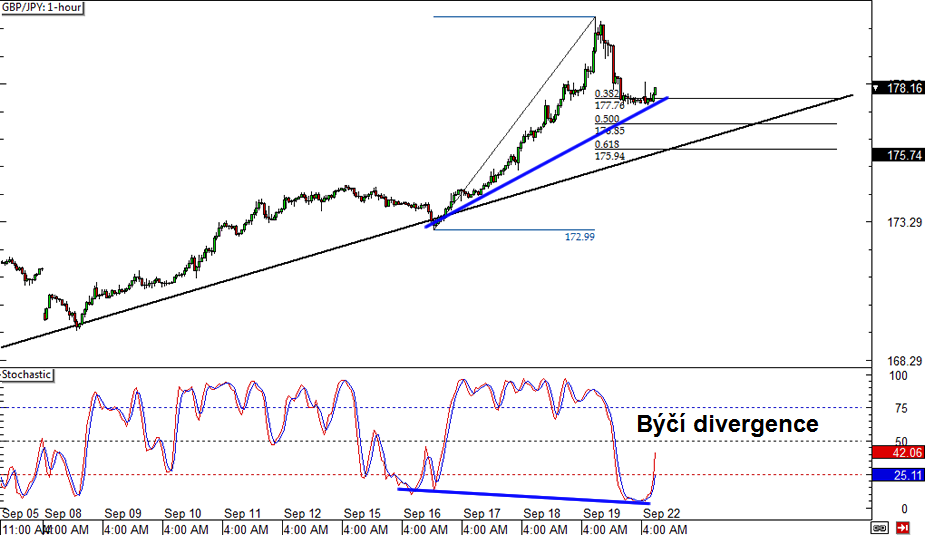Click the chain-link icon at chart corner
The width and height of the screenshot is (925, 535).
(x=879, y=527)
